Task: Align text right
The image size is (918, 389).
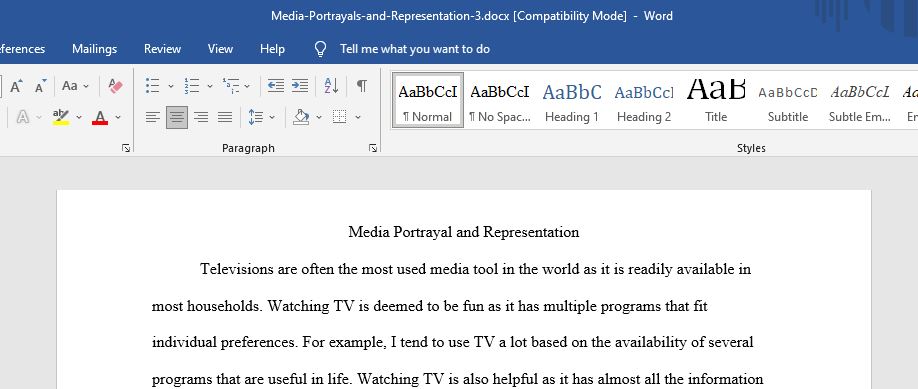Action: pyautogui.click(x=201, y=117)
